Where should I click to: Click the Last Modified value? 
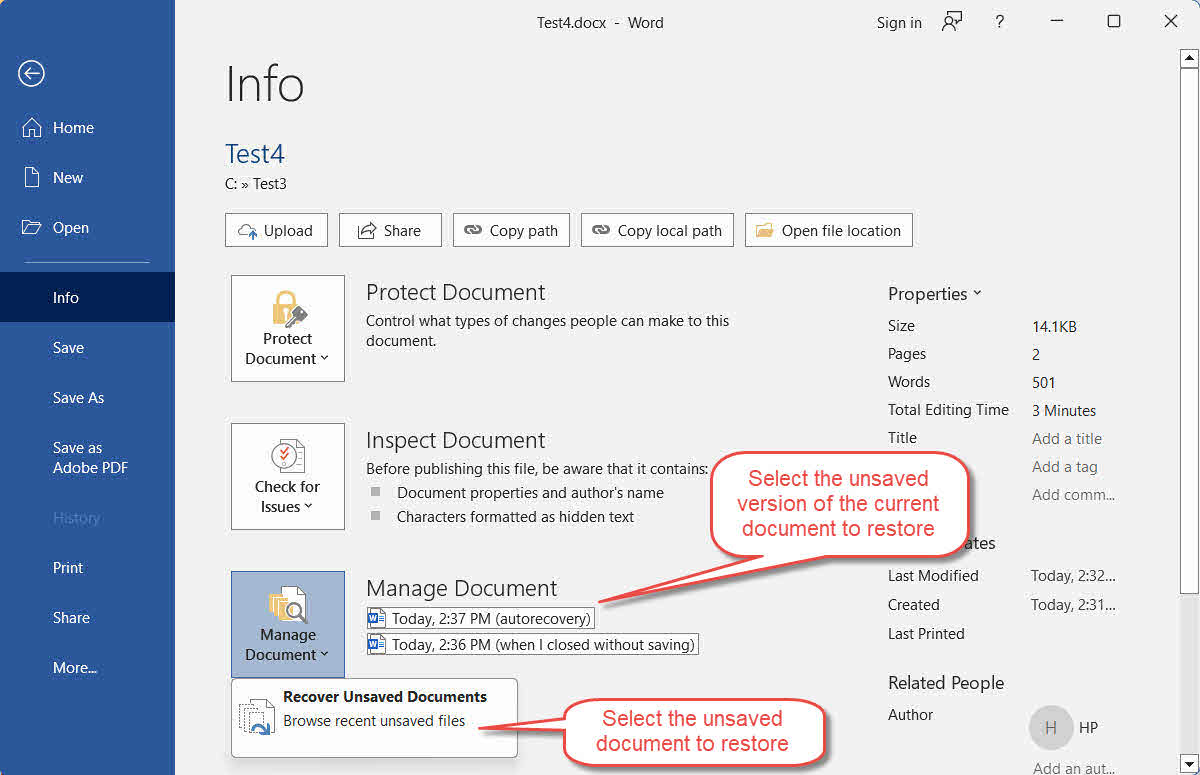[1073, 576]
